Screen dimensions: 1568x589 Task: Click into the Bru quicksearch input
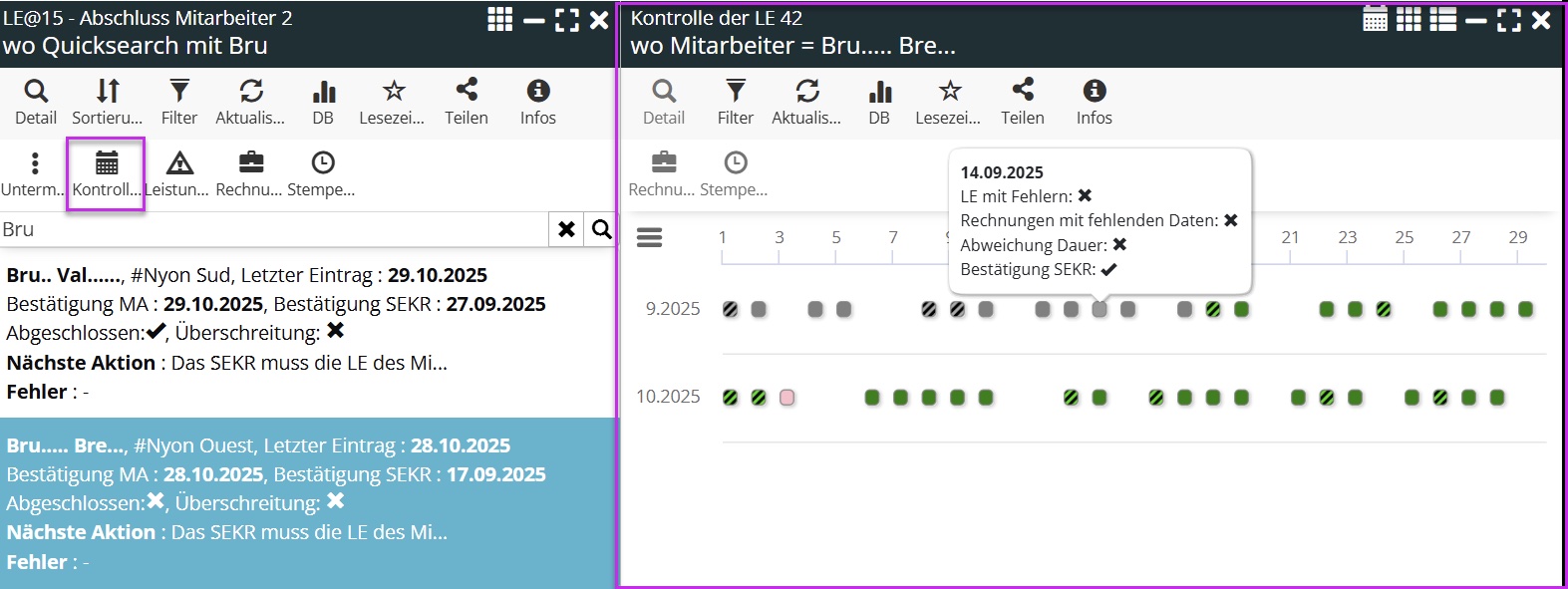click(x=274, y=229)
